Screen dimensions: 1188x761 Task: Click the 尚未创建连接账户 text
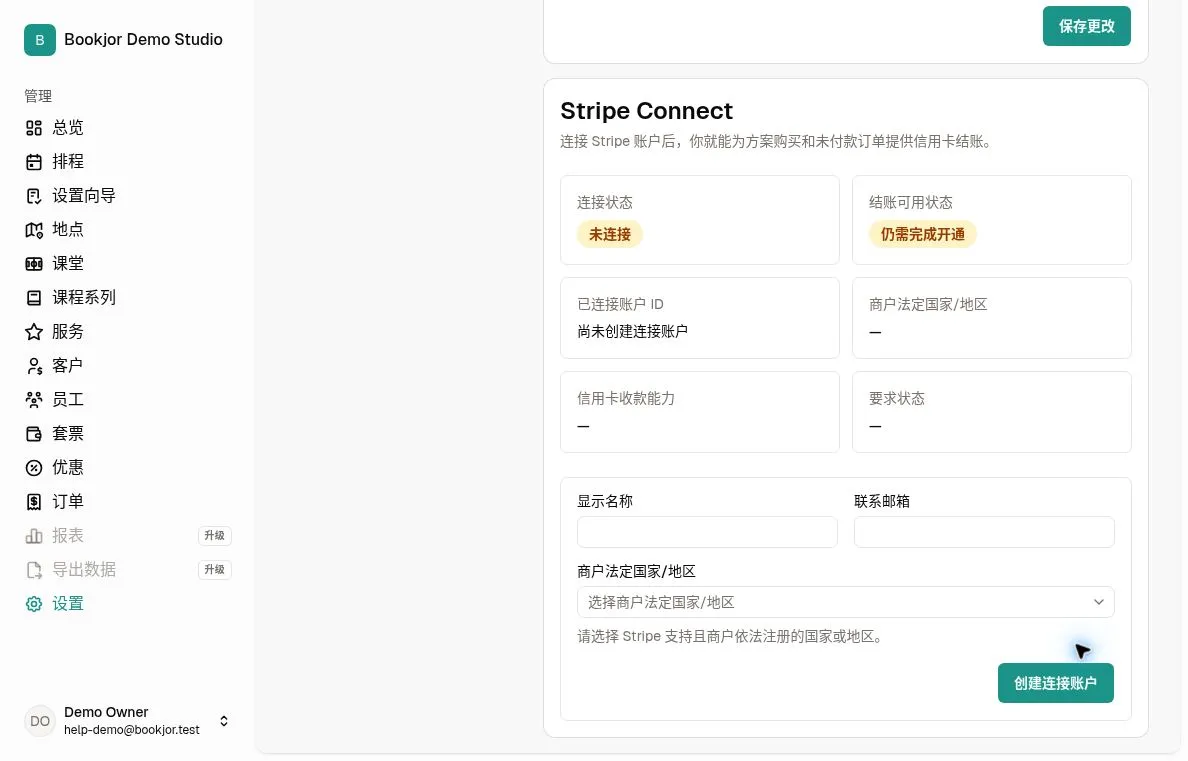tap(633, 331)
